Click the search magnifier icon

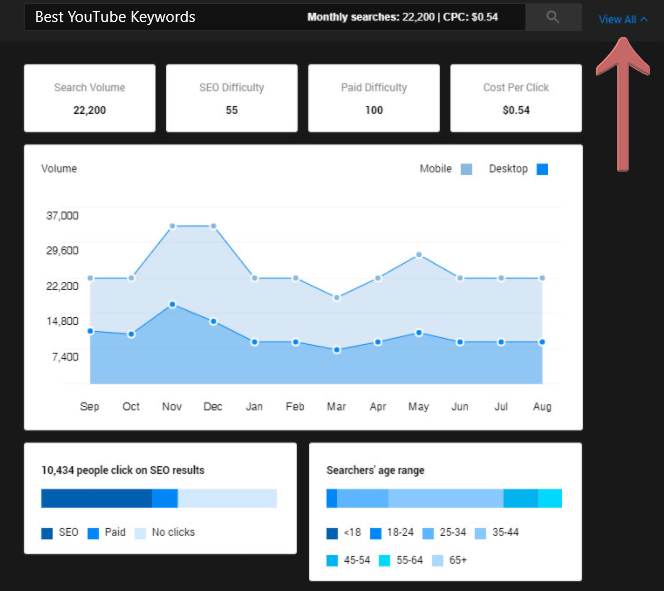553,17
